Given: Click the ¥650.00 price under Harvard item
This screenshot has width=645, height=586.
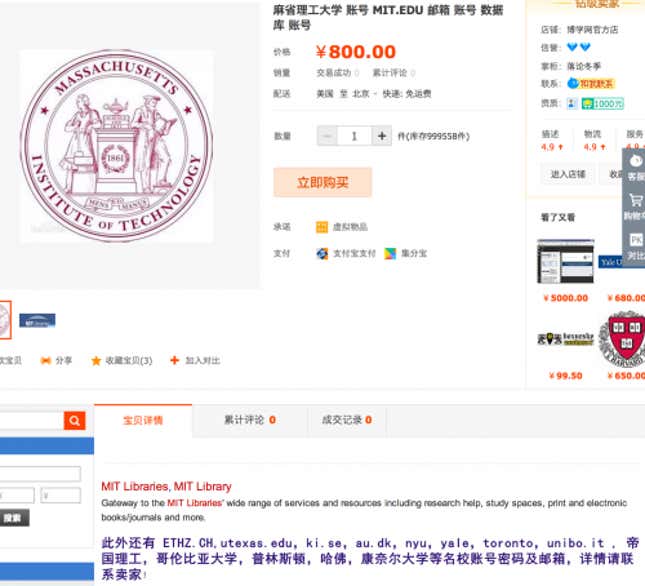Looking at the screenshot, I should click(626, 375).
